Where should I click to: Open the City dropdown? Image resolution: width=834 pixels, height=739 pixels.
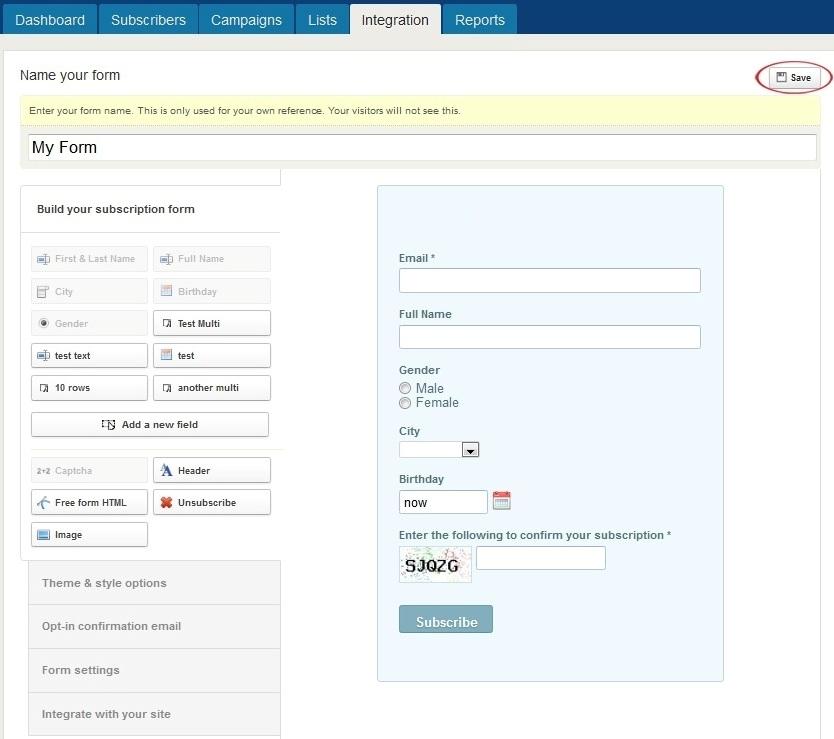click(439, 450)
